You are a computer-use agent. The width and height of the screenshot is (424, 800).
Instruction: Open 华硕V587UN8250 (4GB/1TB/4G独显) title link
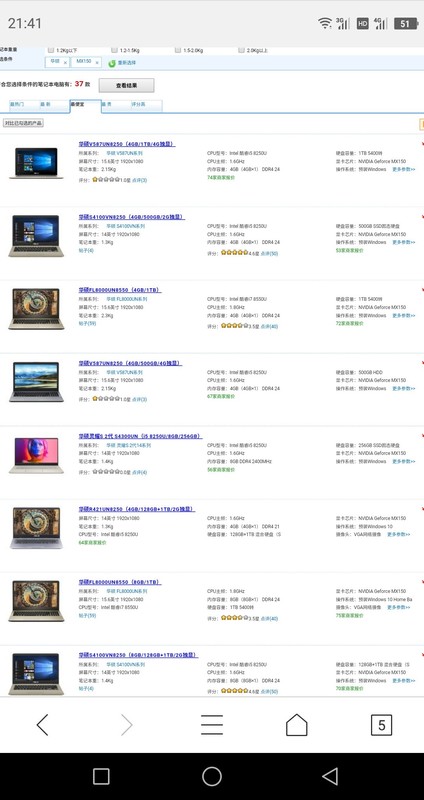(x=127, y=144)
